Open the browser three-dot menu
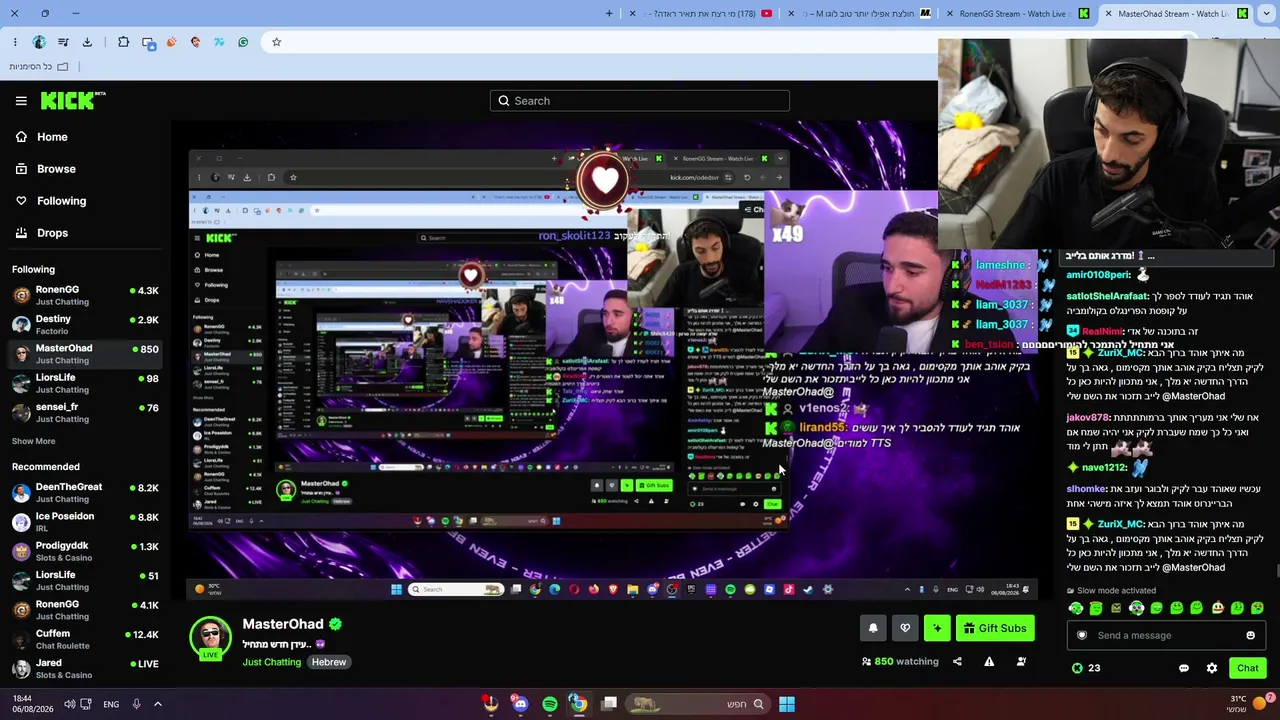 click(15, 42)
